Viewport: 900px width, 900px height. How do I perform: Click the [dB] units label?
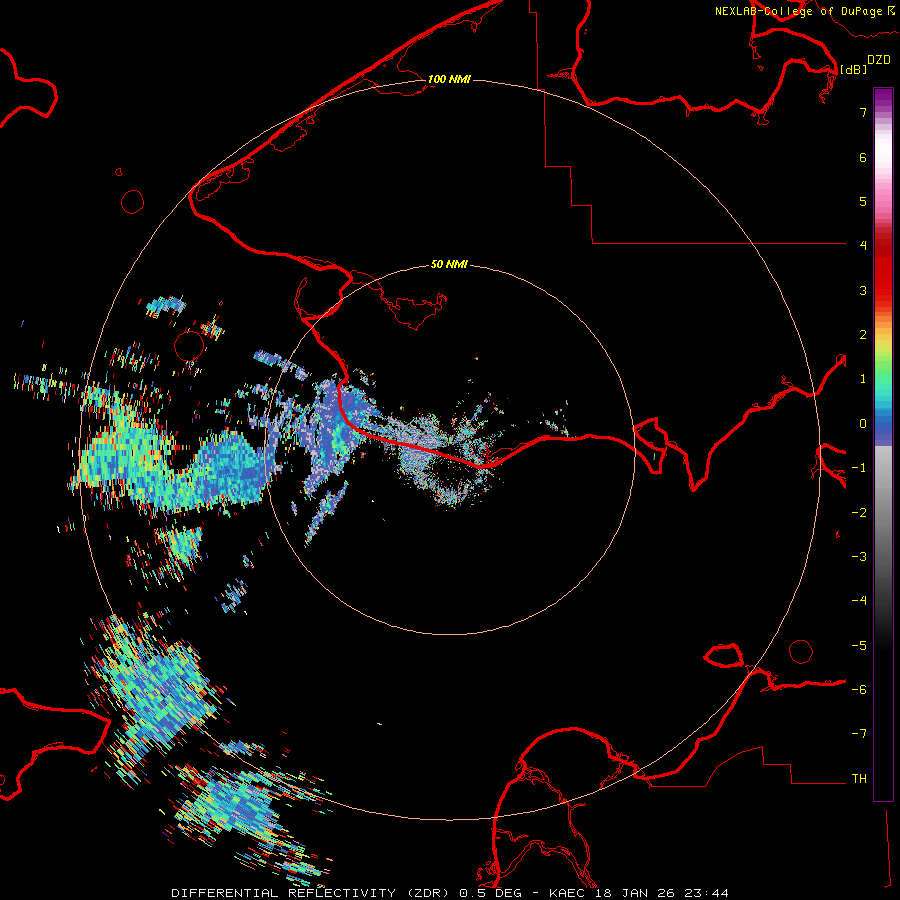854,69
